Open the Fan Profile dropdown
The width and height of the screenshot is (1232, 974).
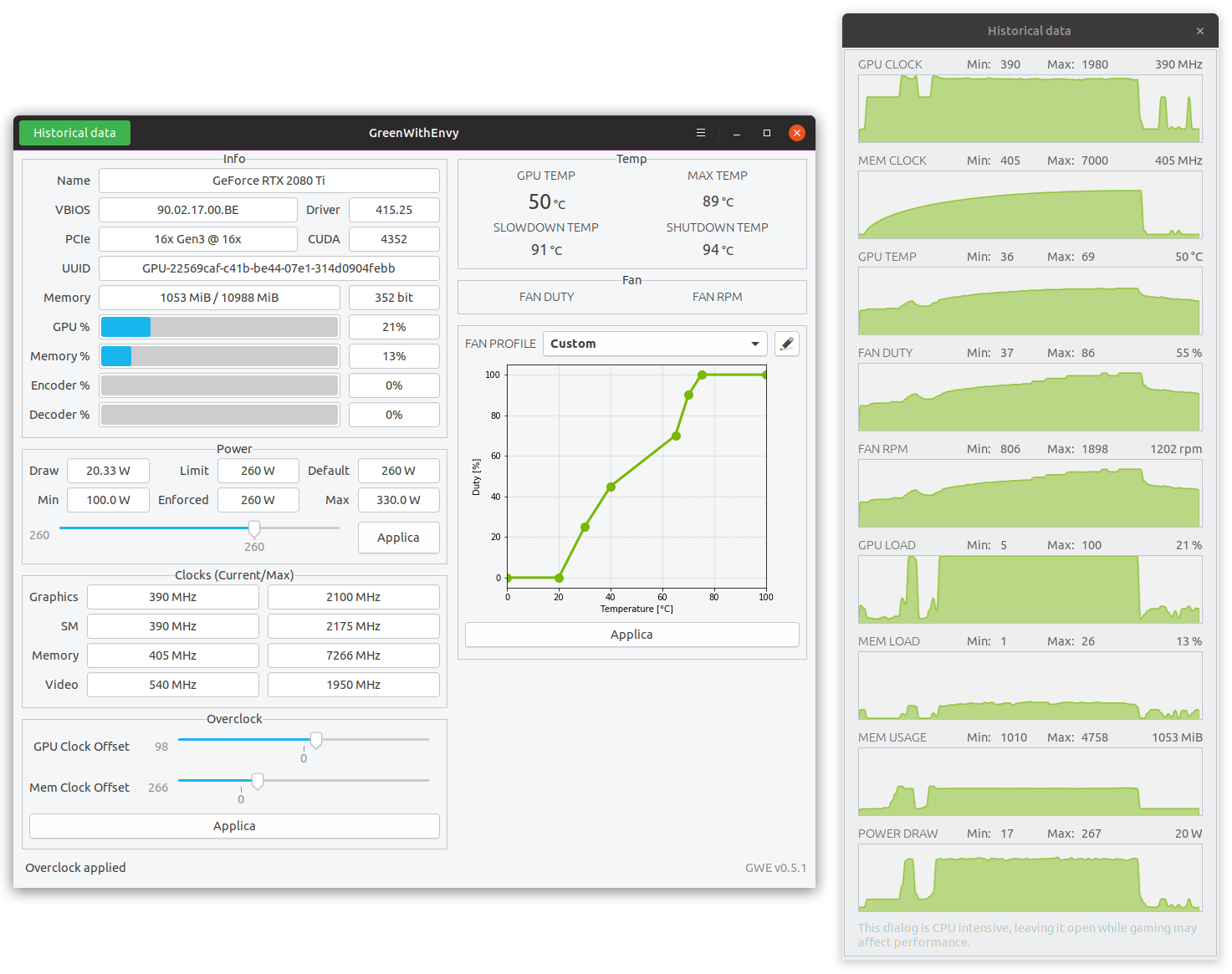click(x=654, y=344)
